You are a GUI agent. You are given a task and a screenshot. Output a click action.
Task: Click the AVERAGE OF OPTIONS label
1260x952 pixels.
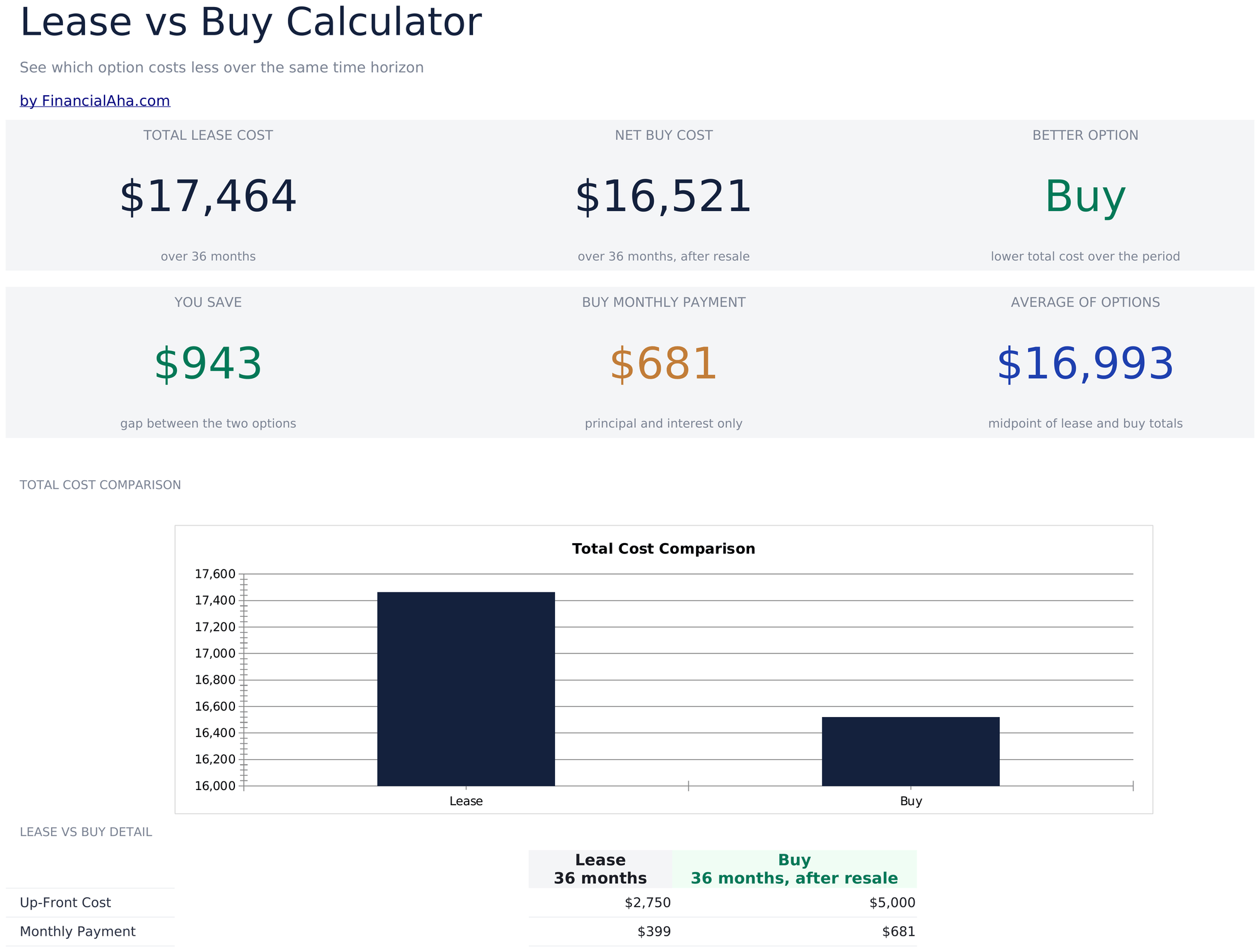point(1085,302)
